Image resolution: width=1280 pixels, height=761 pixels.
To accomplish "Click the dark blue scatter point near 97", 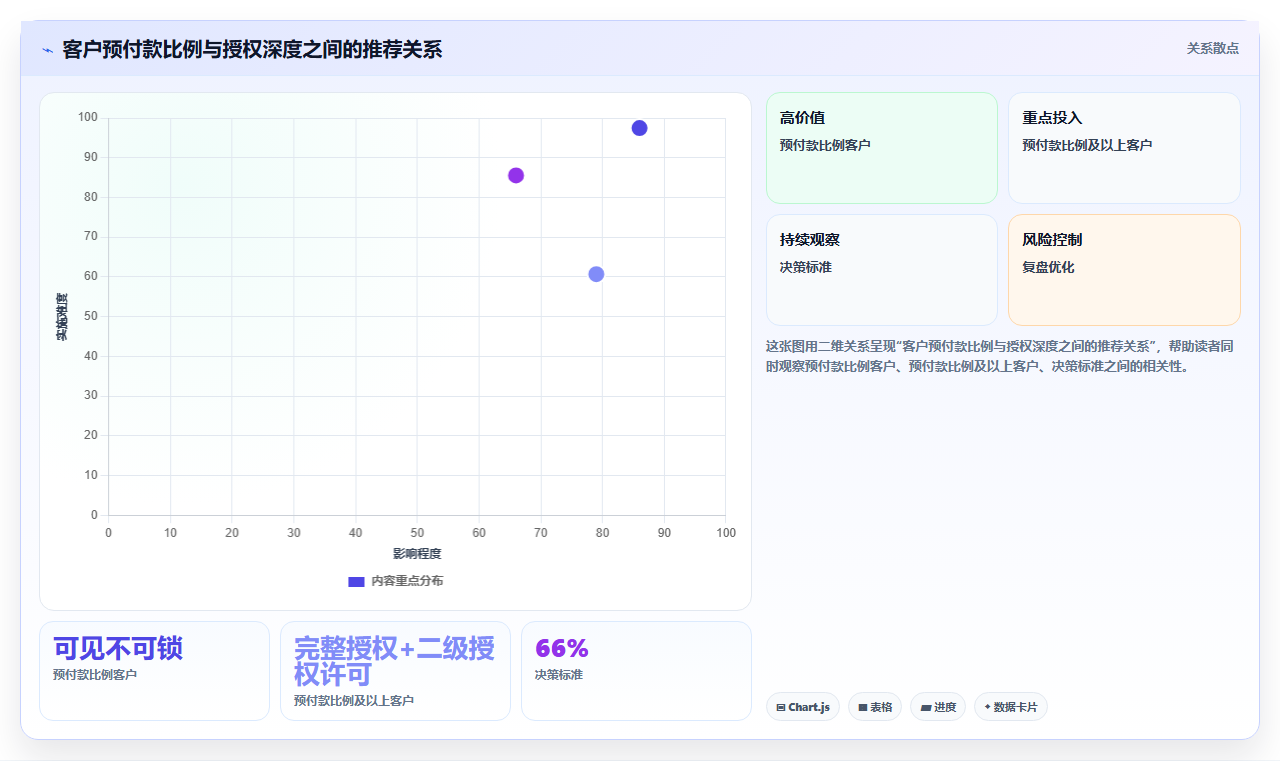I will coord(639,128).
